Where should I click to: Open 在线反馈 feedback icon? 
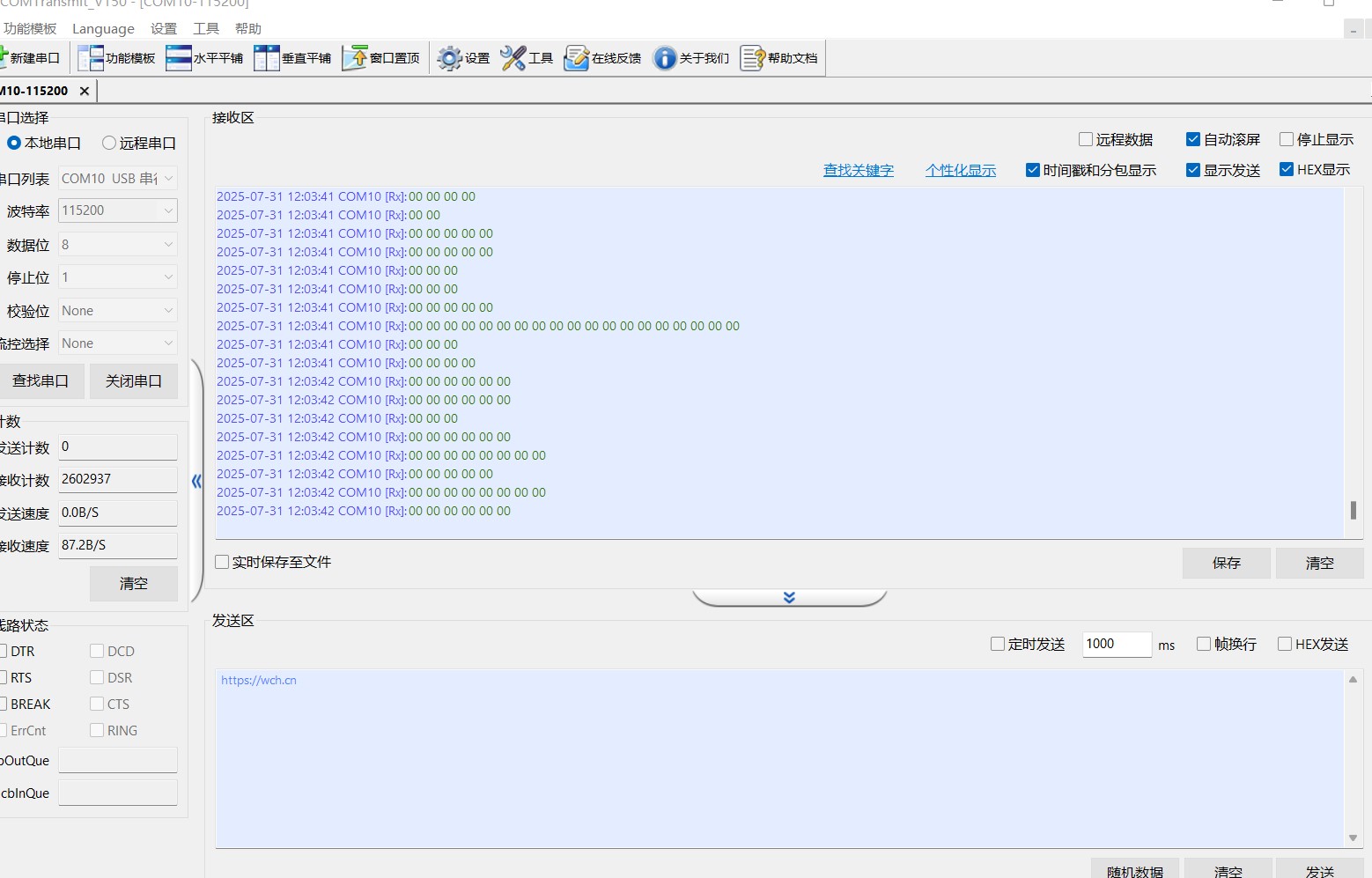pyautogui.click(x=602, y=58)
